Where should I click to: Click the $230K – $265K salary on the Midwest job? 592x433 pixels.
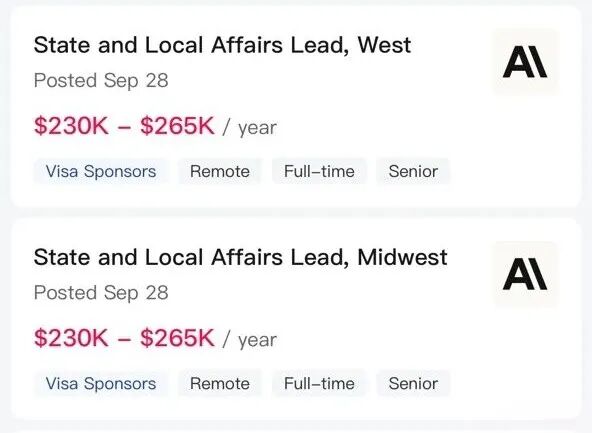124,338
